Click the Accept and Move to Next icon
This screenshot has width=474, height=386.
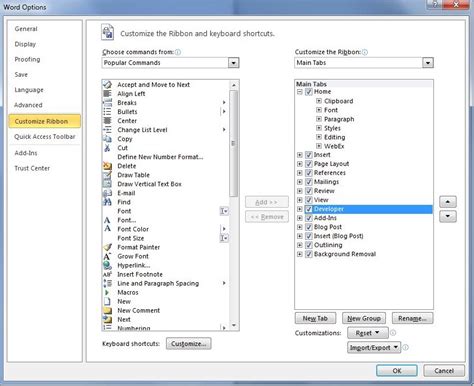(x=107, y=85)
